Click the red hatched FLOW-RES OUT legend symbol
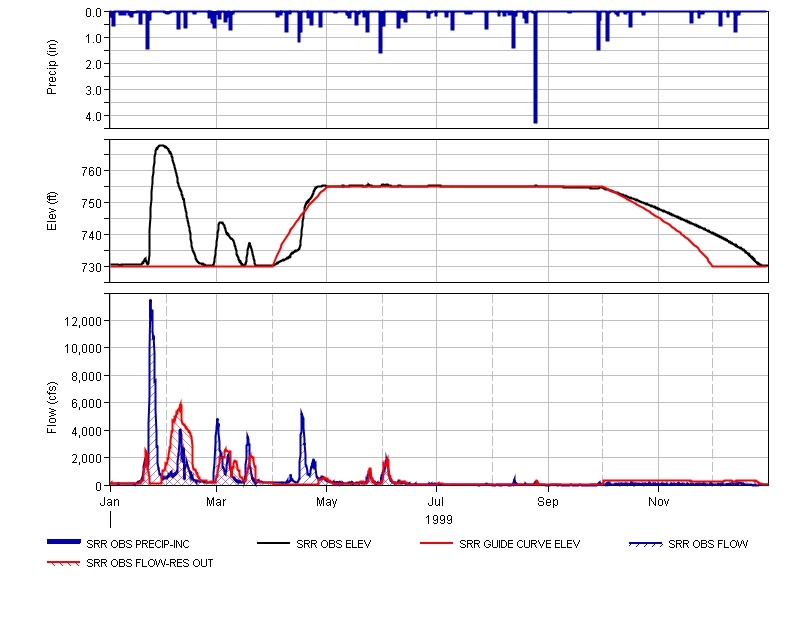Screen dimensions: 800x627 (64, 563)
